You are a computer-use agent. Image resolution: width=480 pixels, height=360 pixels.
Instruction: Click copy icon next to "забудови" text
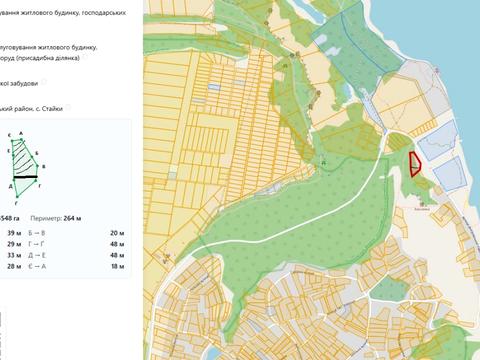tap(44, 82)
